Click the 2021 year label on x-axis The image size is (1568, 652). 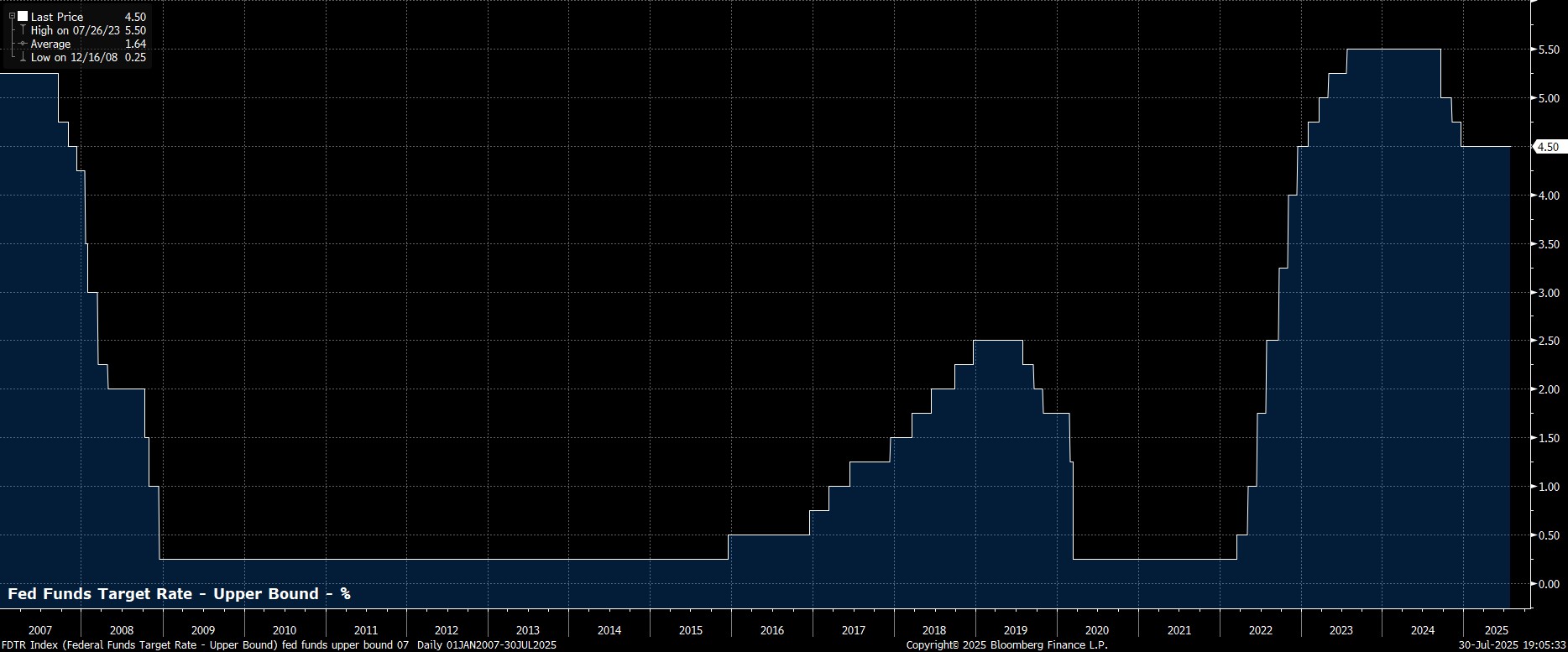pos(1179,630)
